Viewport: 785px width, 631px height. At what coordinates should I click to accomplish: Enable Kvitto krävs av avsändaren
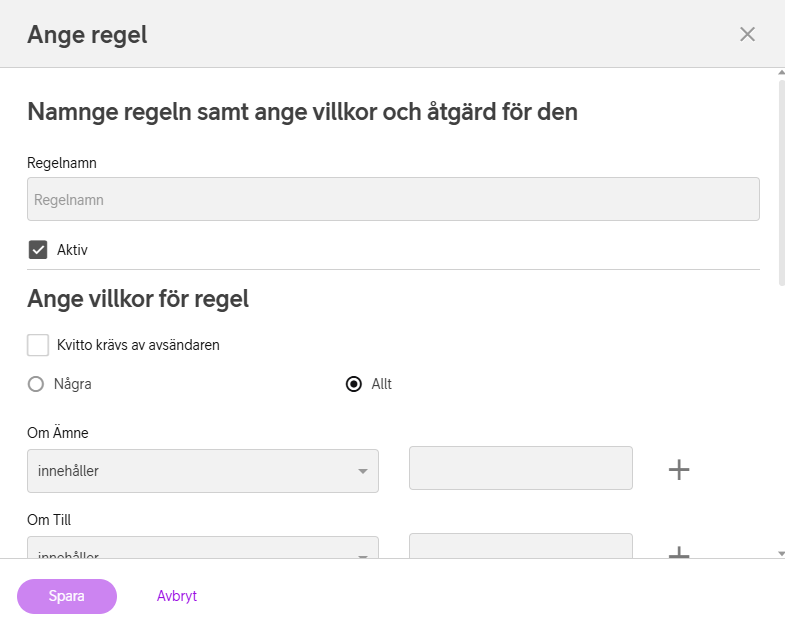38,345
